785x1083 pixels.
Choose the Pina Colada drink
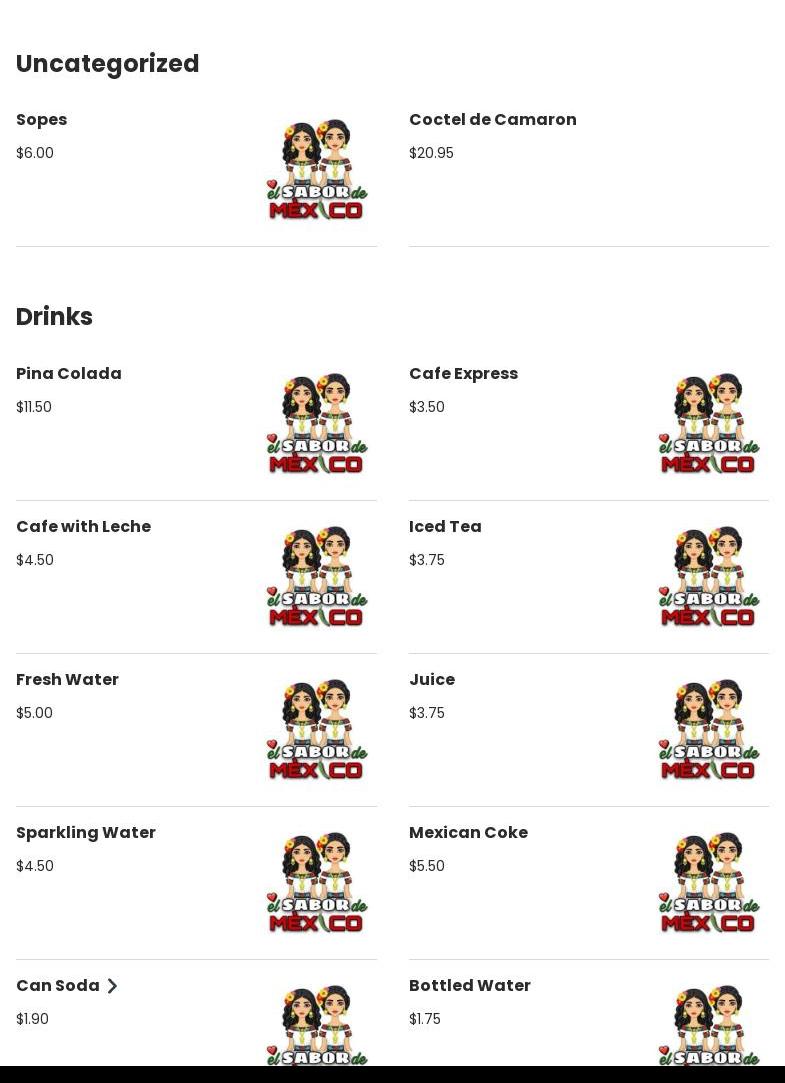click(69, 374)
